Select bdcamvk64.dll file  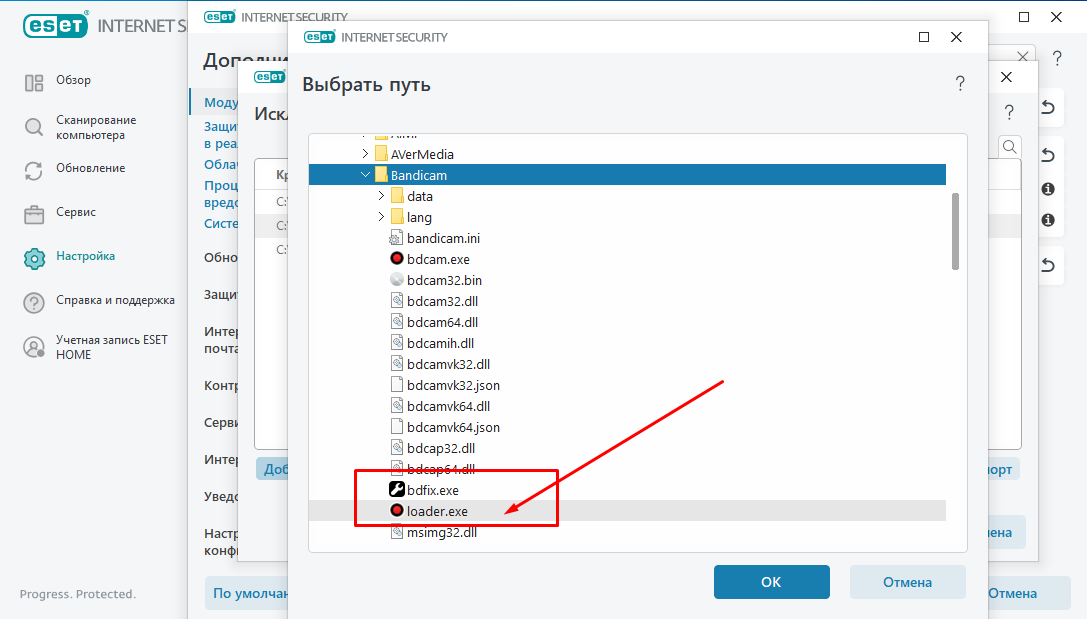pyautogui.click(x=448, y=406)
